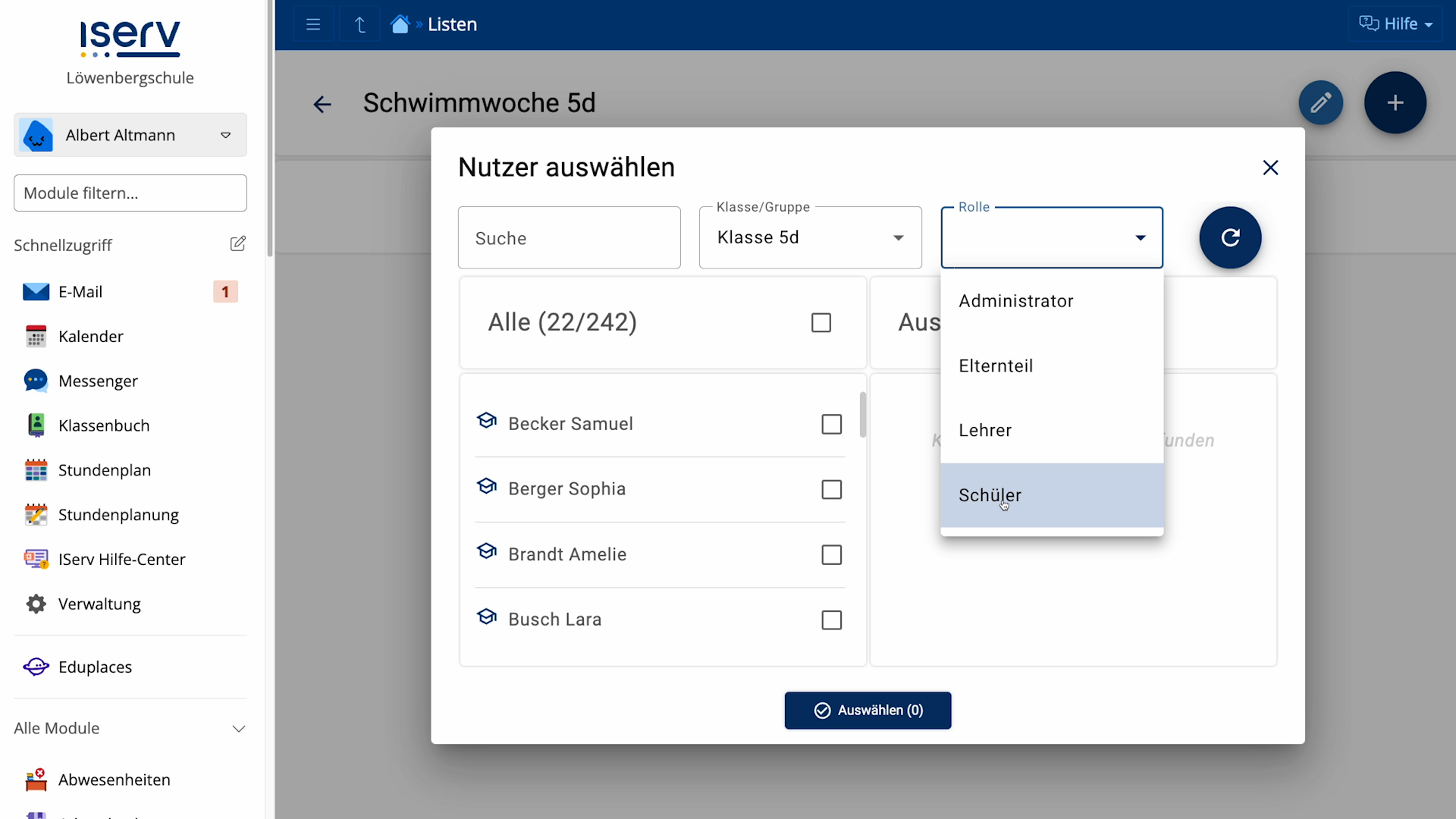Click into the Suche search field

569,238
